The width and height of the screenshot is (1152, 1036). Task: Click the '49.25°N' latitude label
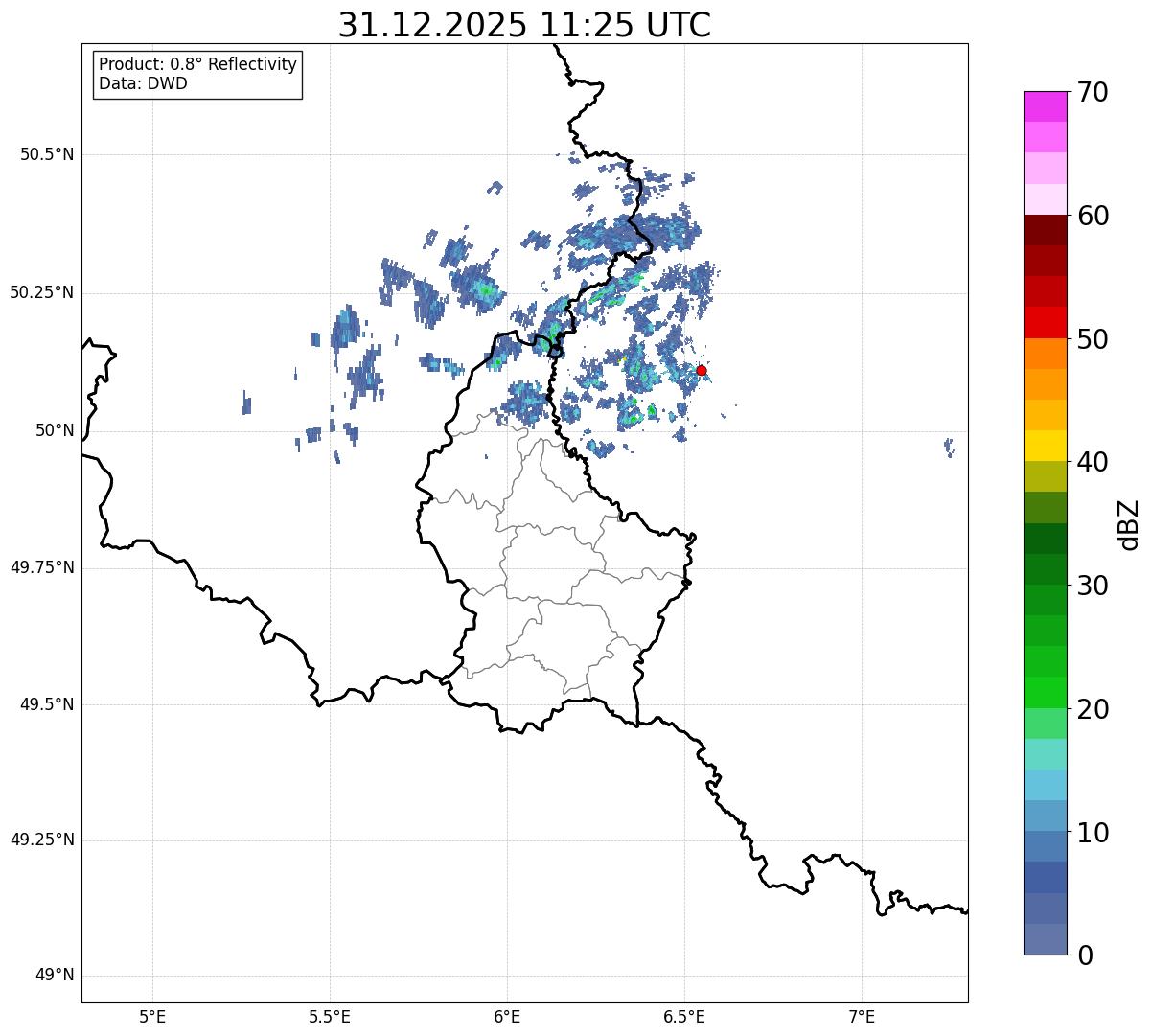[41, 840]
